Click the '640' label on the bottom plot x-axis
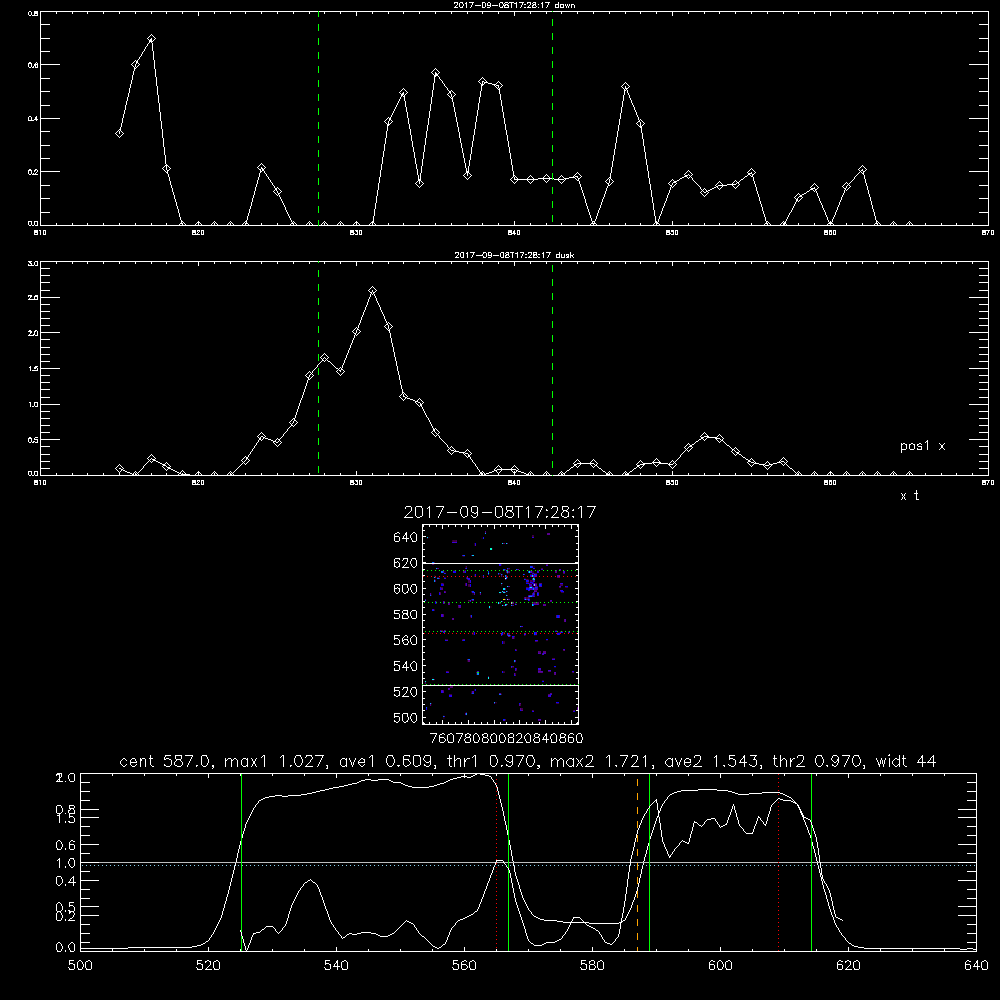The image size is (1000, 1000). [x=976, y=966]
